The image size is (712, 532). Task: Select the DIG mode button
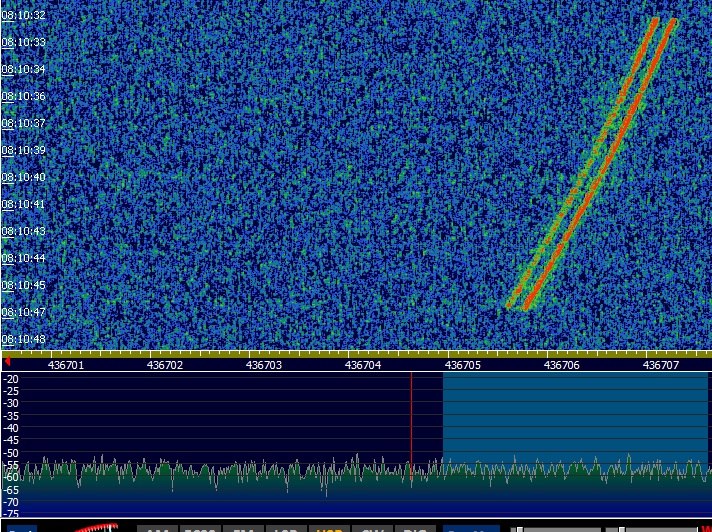coord(413,529)
